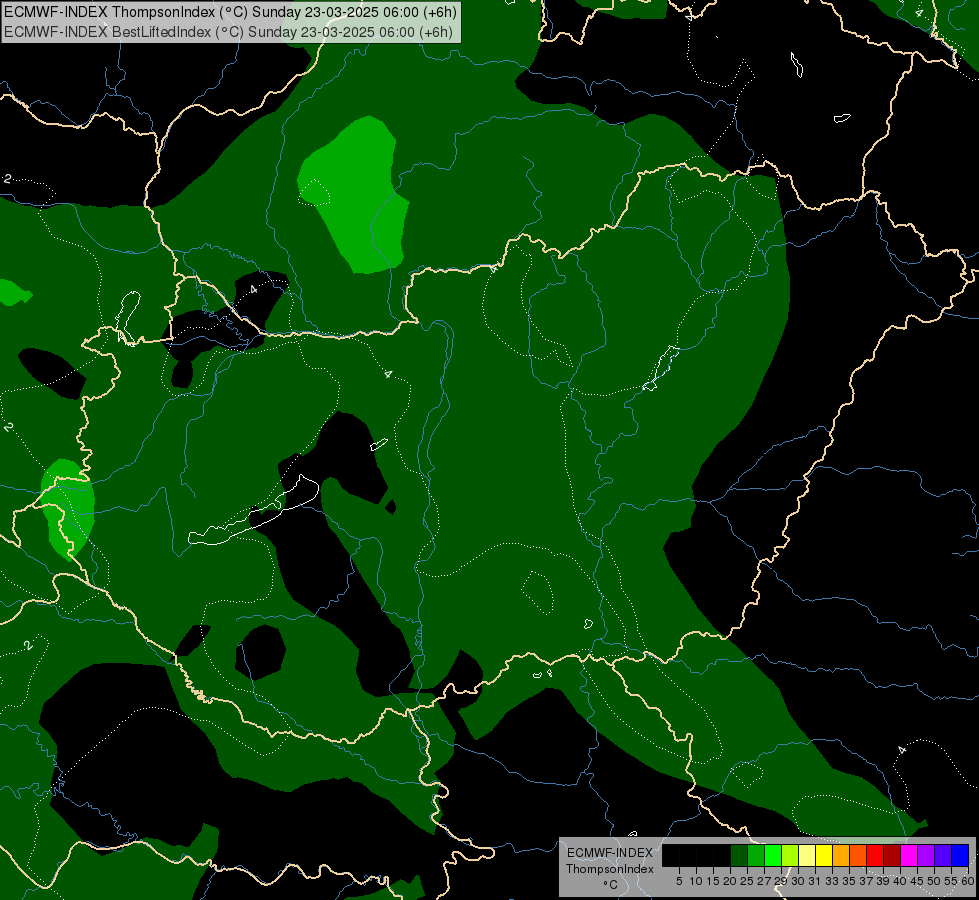This screenshot has height=900, width=979.
Task: Select the bright green 27–29 legend swatch
Action: pyautogui.click(x=773, y=855)
